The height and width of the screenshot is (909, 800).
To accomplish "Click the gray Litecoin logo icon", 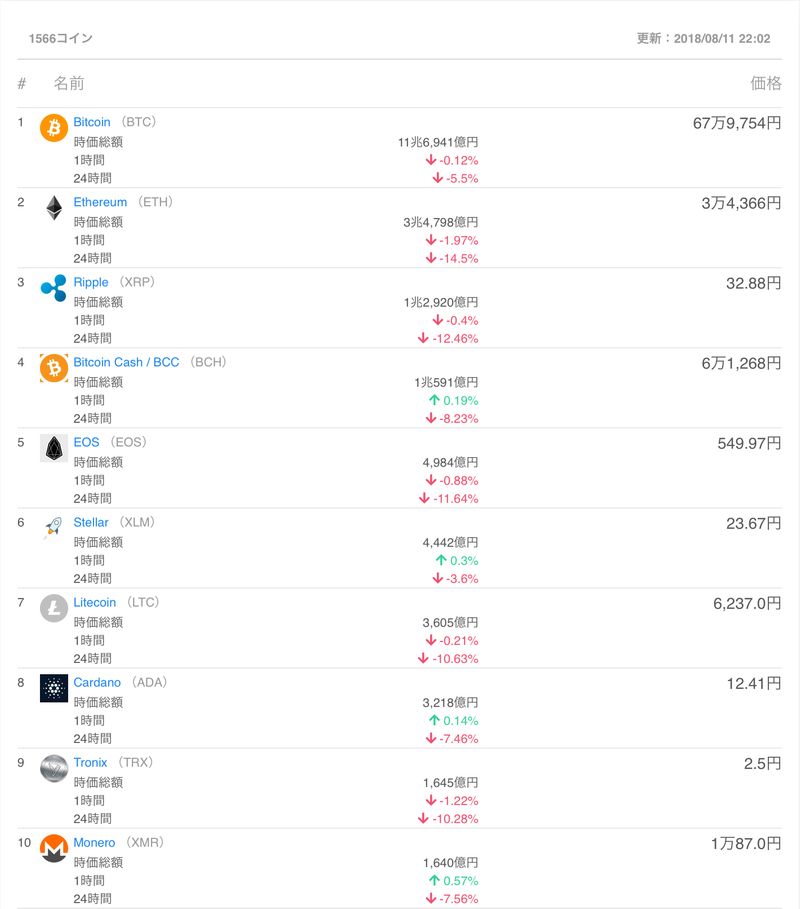I will coord(54,608).
